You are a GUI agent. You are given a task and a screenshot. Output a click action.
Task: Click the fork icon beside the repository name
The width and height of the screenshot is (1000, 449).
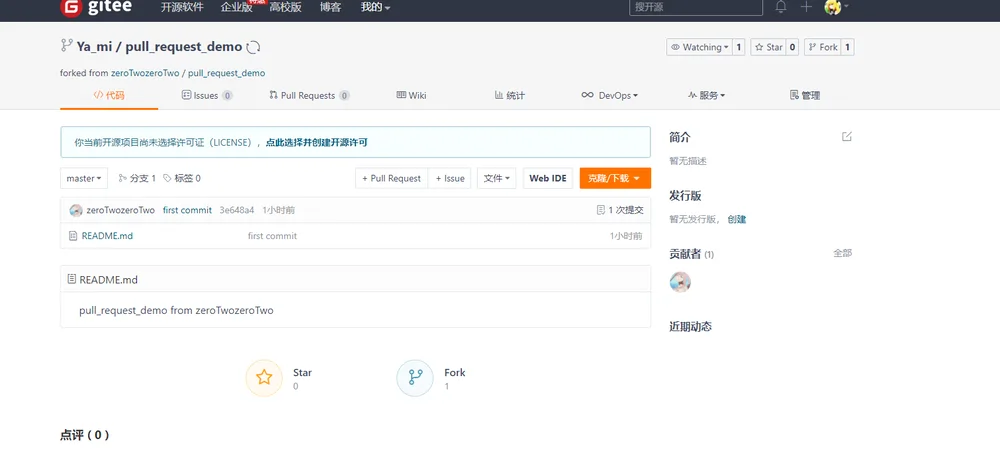(x=66, y=45)
